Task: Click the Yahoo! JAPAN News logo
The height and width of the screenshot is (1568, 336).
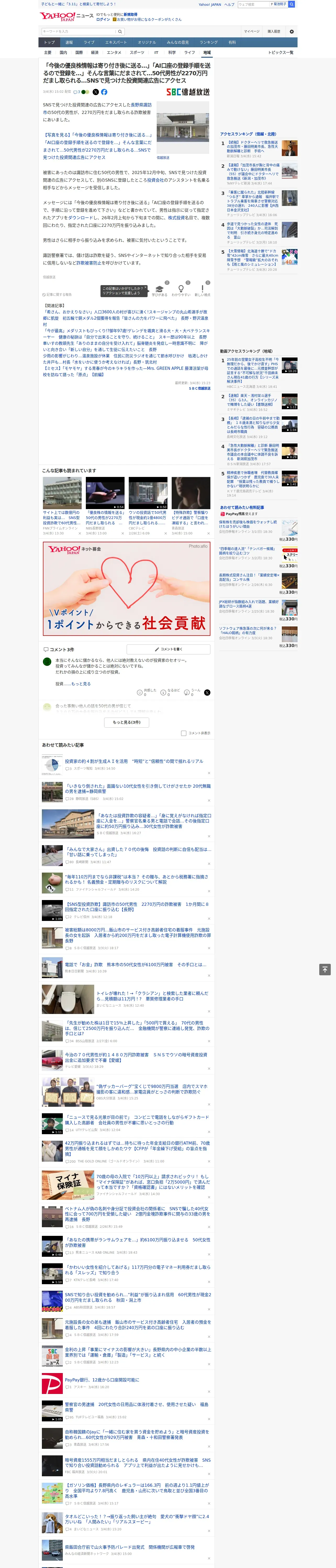Action: (66, 16)
